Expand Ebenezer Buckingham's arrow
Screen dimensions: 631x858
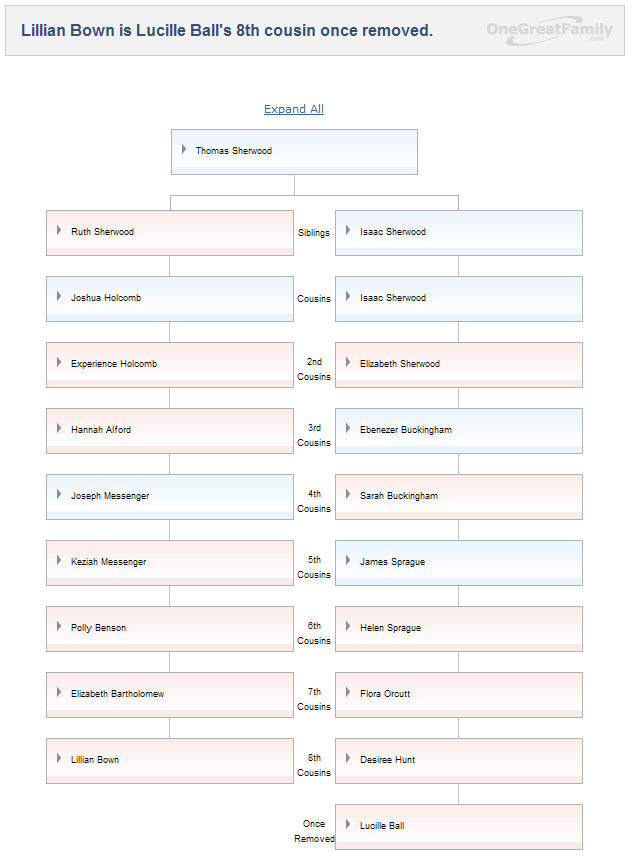click(x=348, y=429)
